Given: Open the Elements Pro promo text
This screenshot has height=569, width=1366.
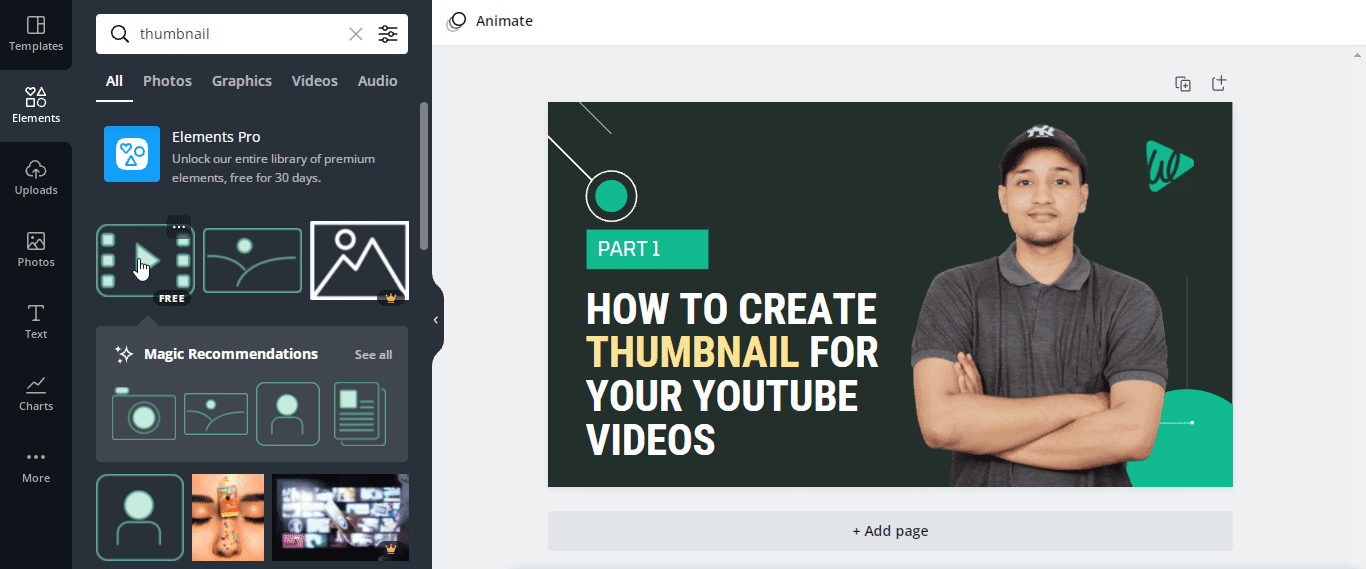Looking at the screenshot, I should click(x=273, y=157).
